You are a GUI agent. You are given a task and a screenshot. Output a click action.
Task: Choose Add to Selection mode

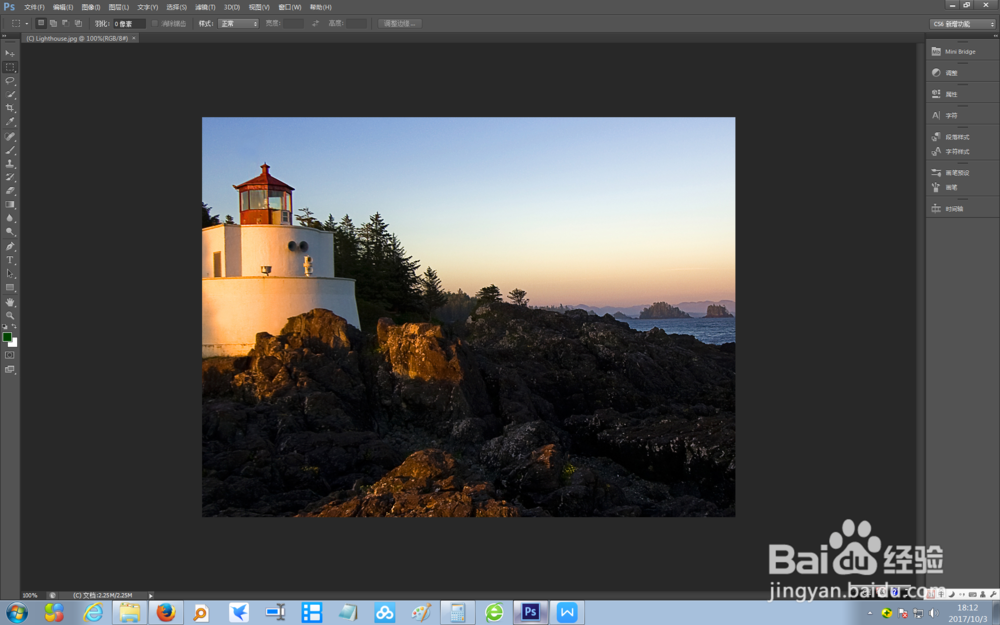54,23
